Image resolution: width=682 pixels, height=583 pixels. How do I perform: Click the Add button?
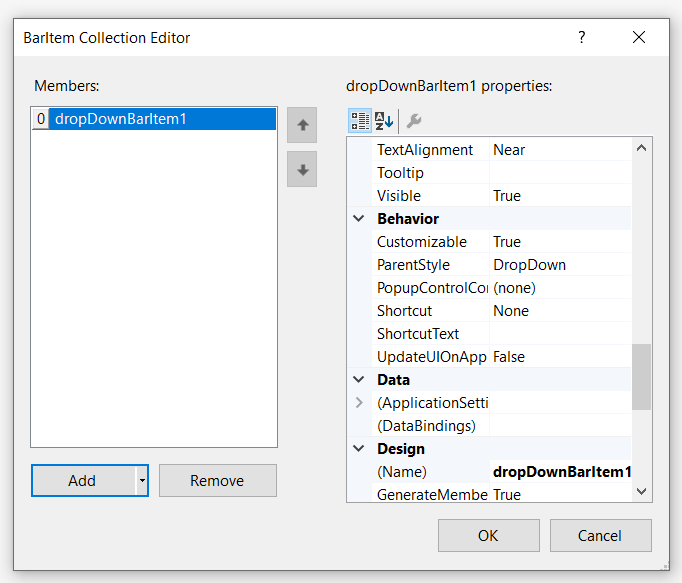point(84,480)
